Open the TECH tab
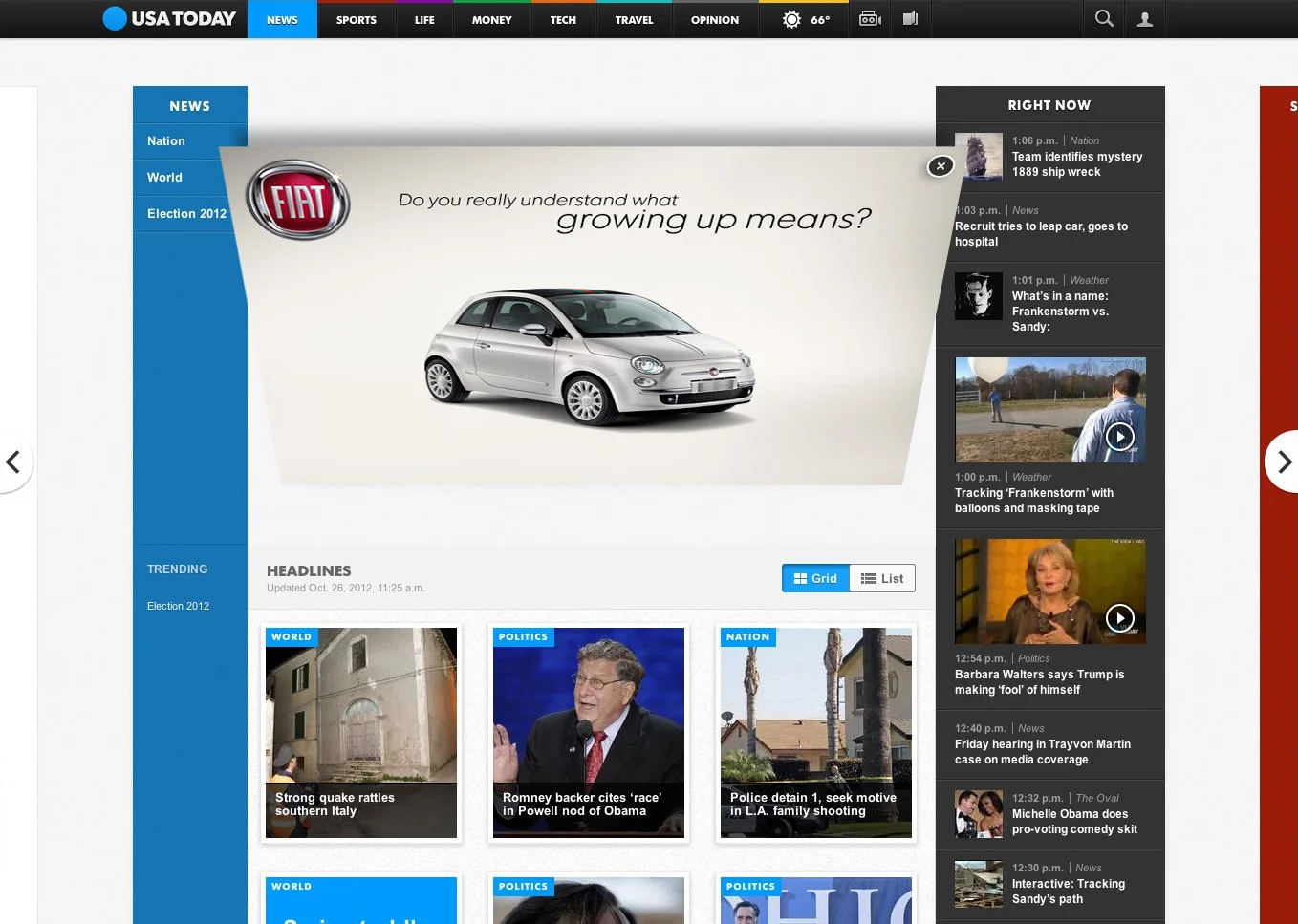The height and width of the screenshot is (924, 1298). (x=563, y=20)
